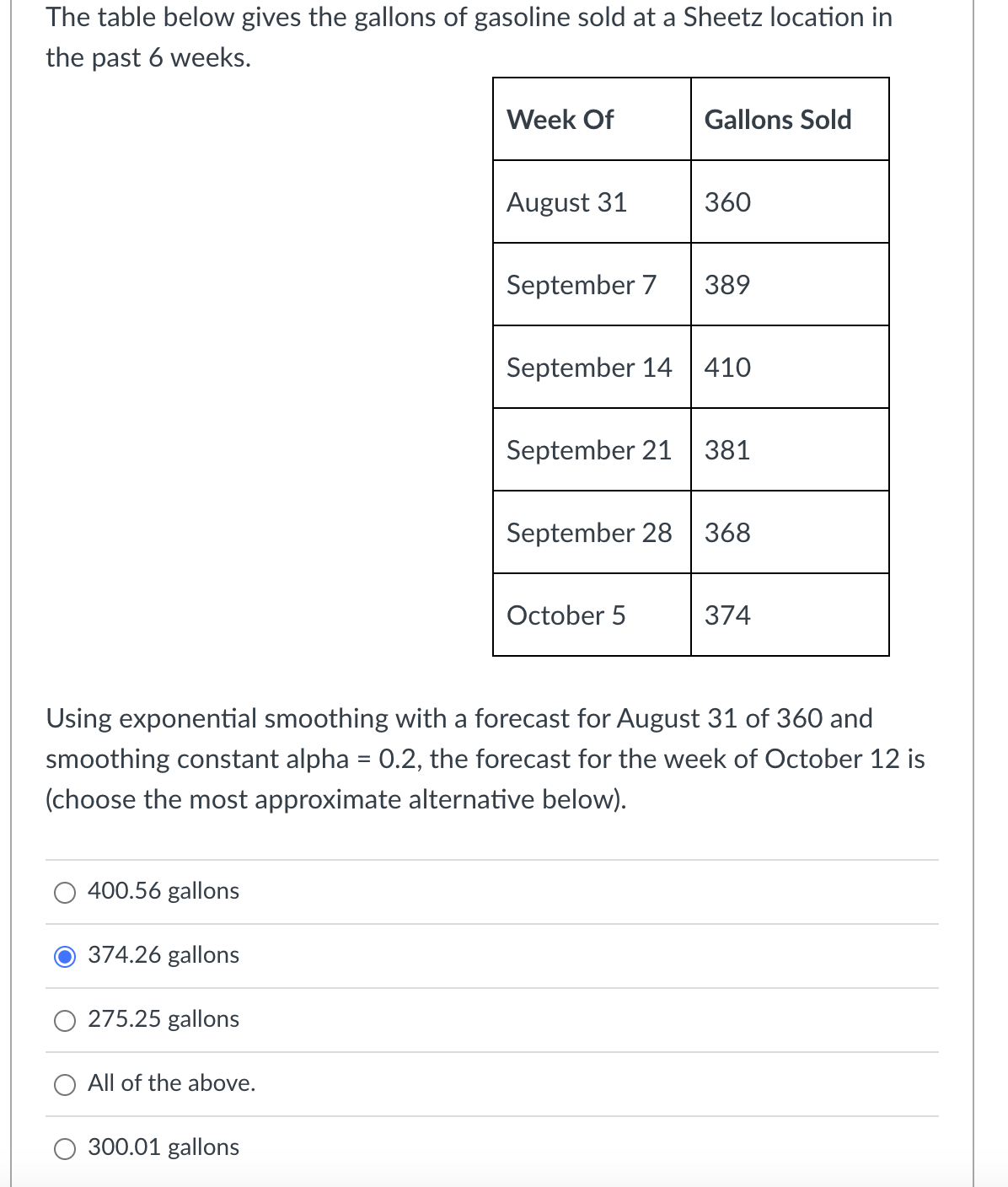Click the value 360 in the table
1008x1187 pixels.
tap(726, 201)
